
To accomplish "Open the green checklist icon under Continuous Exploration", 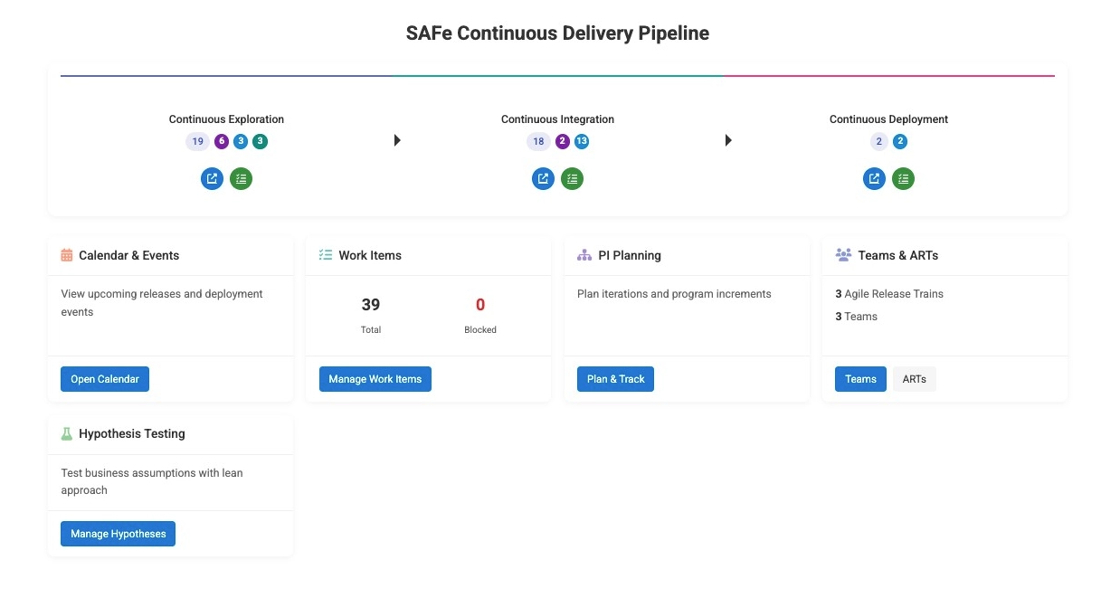I will 241,179.
